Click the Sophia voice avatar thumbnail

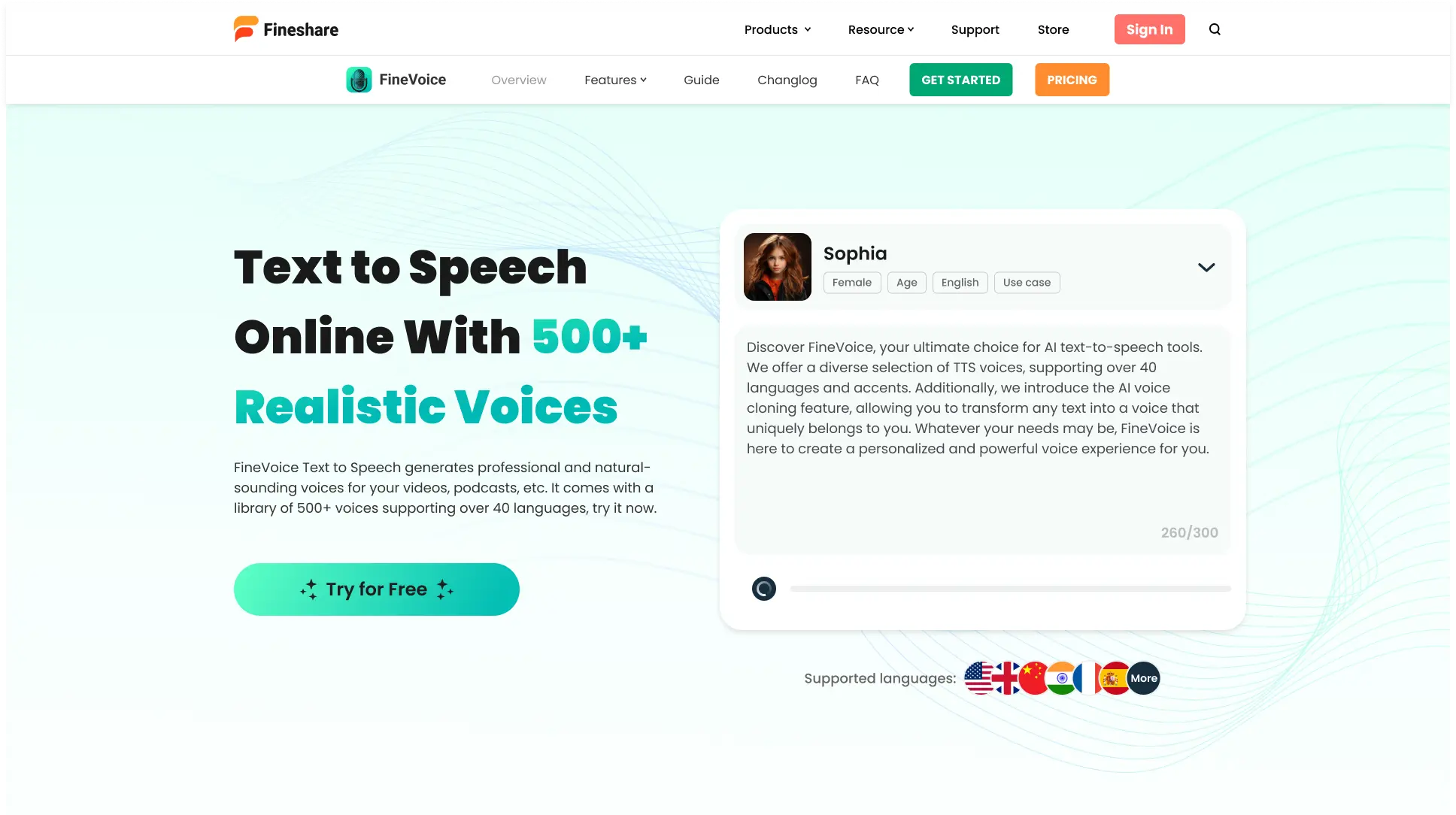tap(778, 266)
